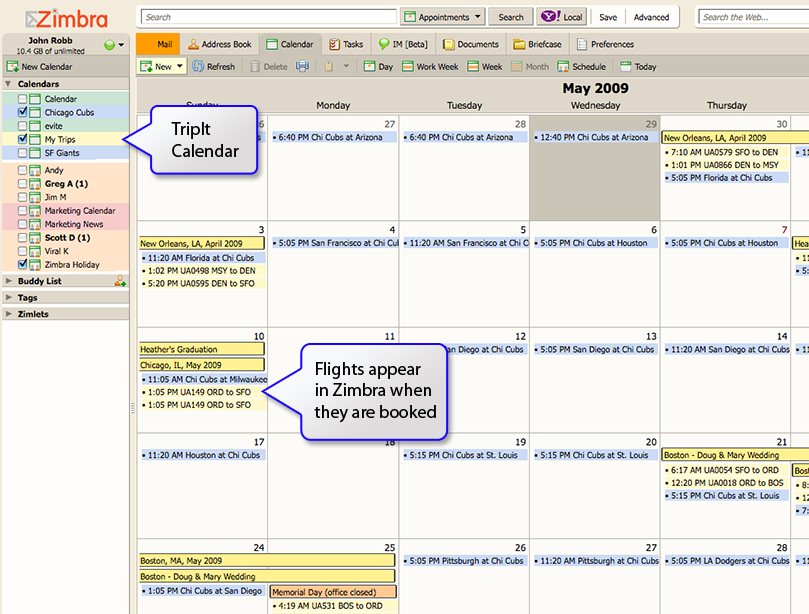Check the evite calendar checkbox
Viewport: 809px width, 614px height.
point(22,126)
